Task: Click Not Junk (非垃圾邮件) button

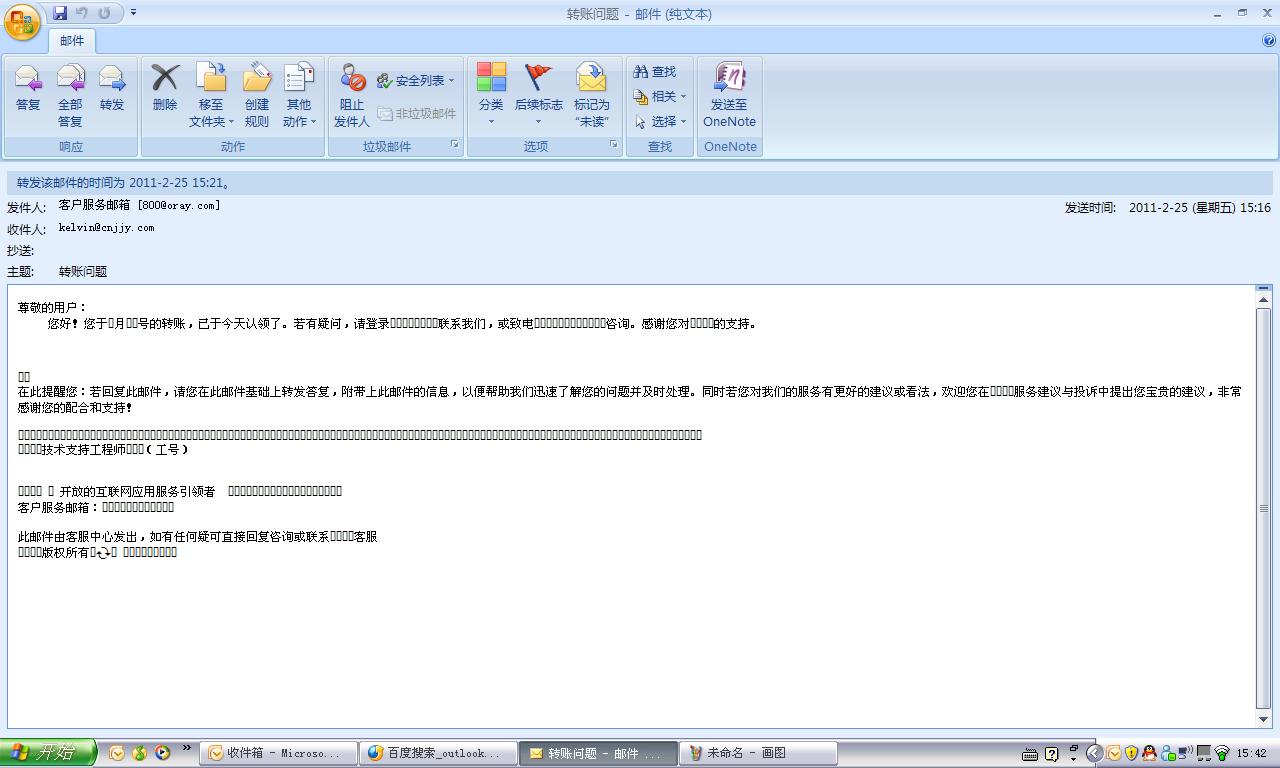Action: (416, 113)
